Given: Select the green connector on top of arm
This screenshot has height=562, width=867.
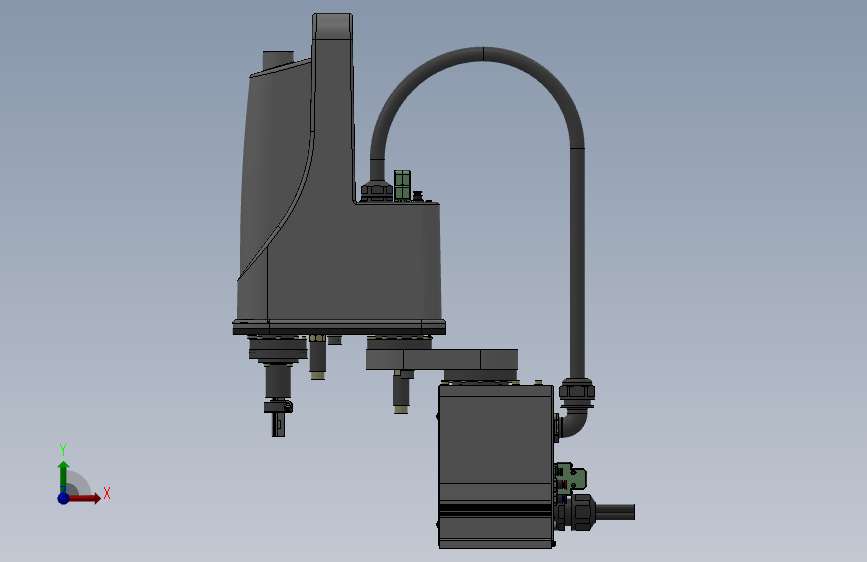Looking at the screenshot, I should coord(402,185).
